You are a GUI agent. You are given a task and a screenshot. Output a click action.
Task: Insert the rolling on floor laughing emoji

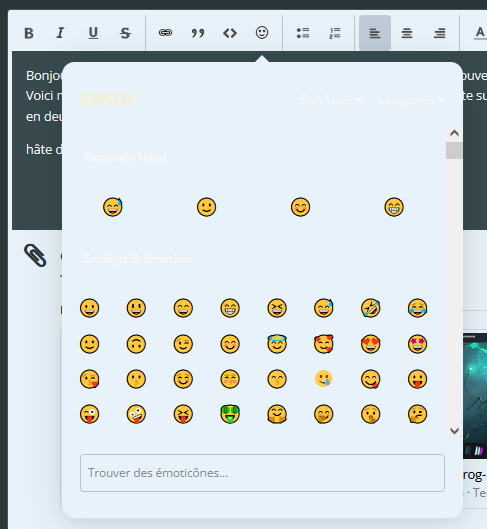(371, 308)
